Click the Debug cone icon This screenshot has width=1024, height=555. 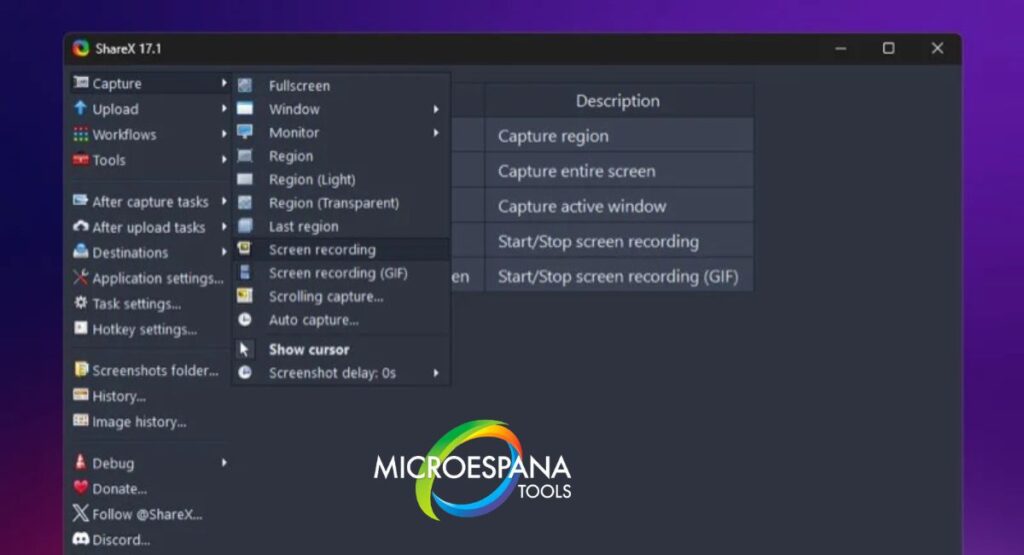80,462
